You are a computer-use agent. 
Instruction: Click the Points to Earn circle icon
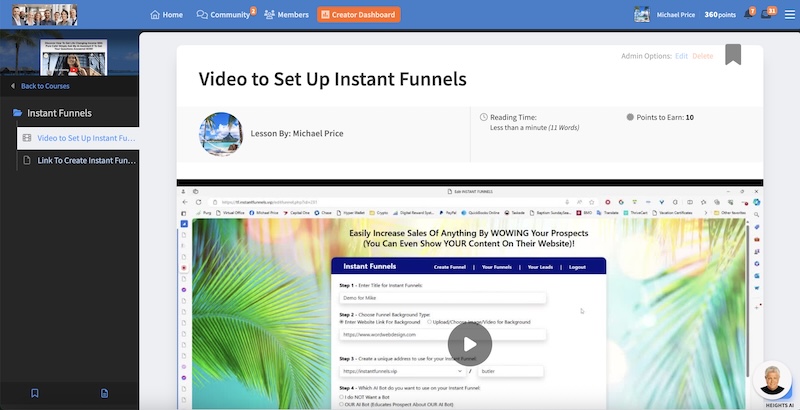(630, 117)
